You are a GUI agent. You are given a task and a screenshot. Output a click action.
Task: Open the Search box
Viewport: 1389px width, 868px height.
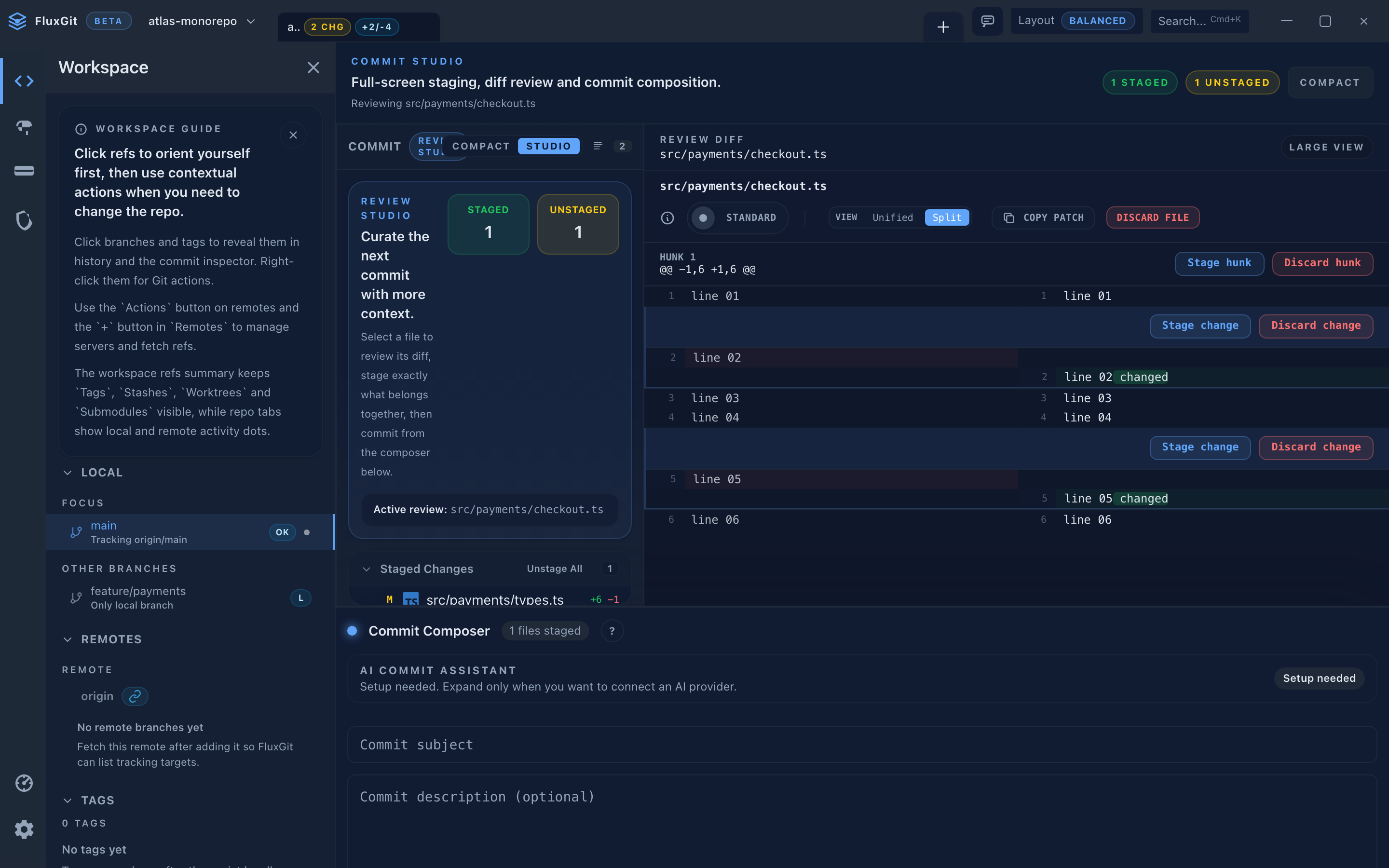click(x=1199, y=21)
